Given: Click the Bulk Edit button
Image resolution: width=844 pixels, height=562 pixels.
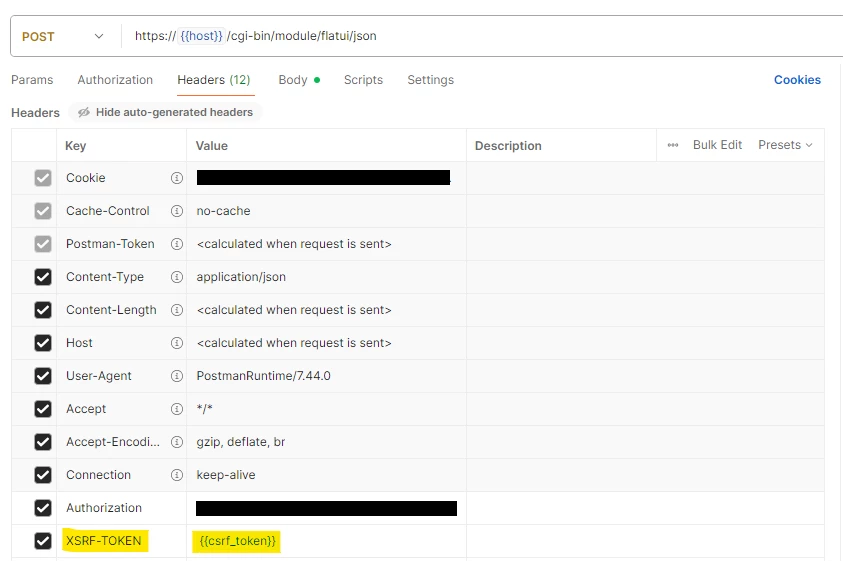Looking at the screenshot, I should (718, 145).
